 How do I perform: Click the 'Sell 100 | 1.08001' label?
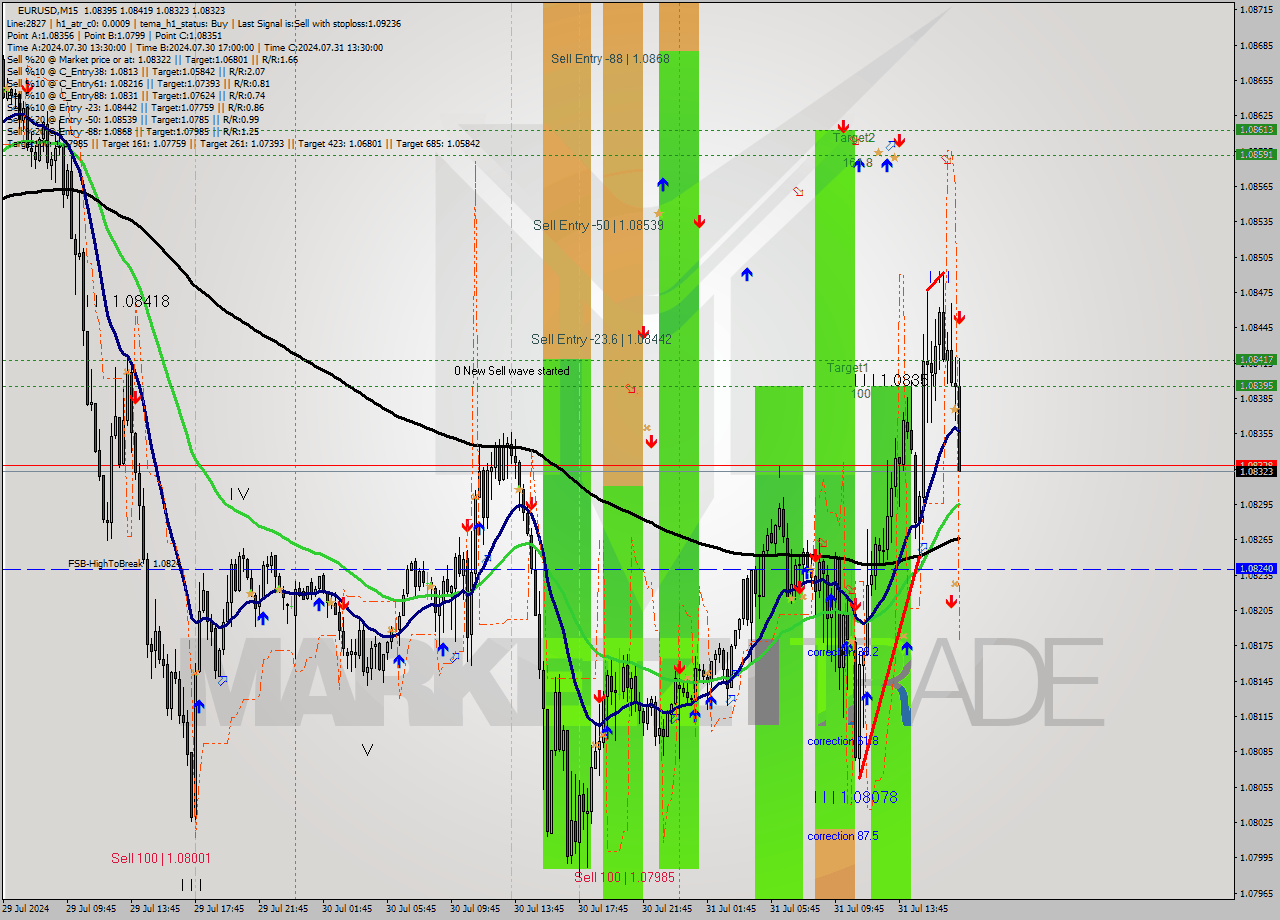(x=161, y=858)
